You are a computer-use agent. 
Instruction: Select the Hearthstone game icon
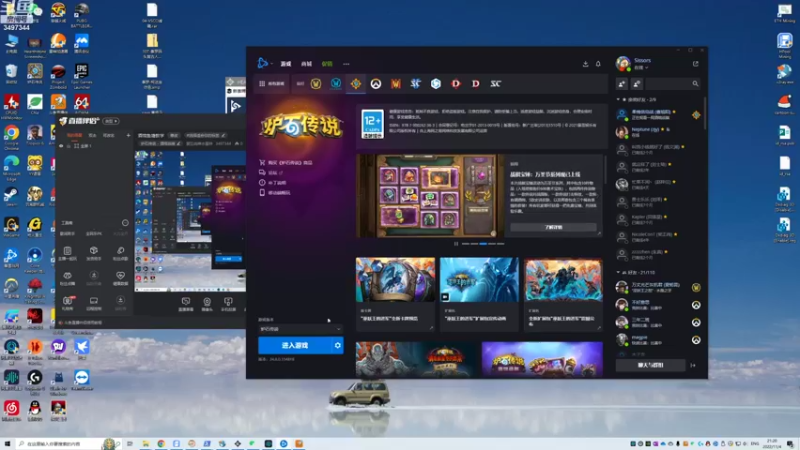(x=356, y=84)
